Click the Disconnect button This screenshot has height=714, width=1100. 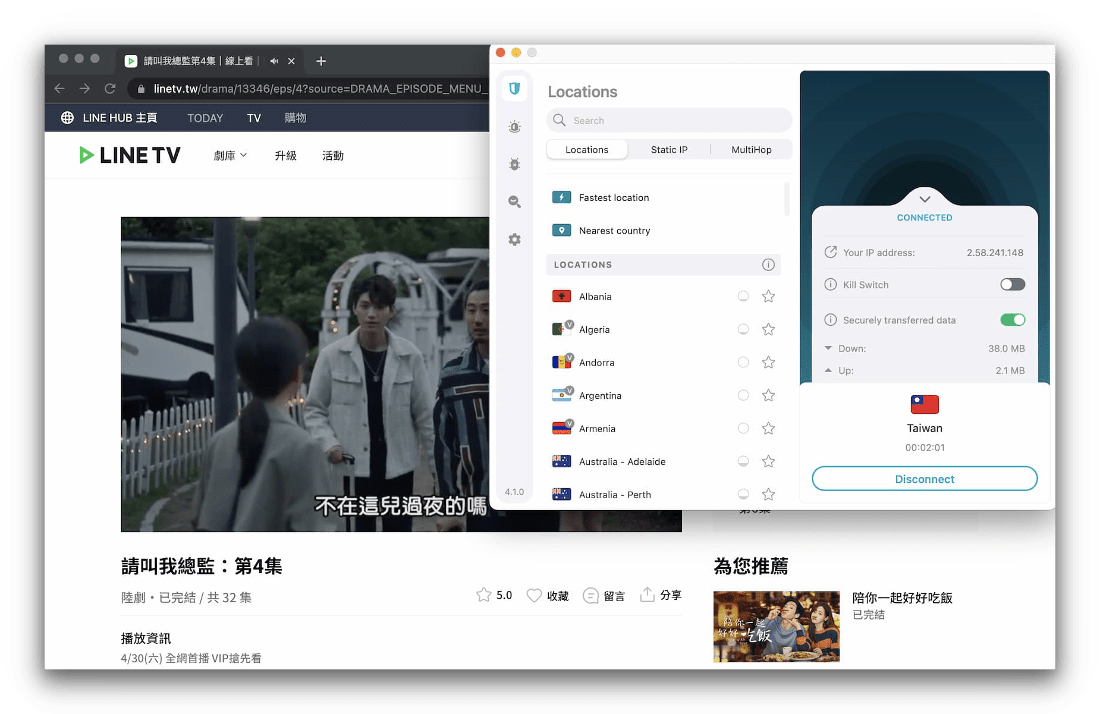(925, 478)
